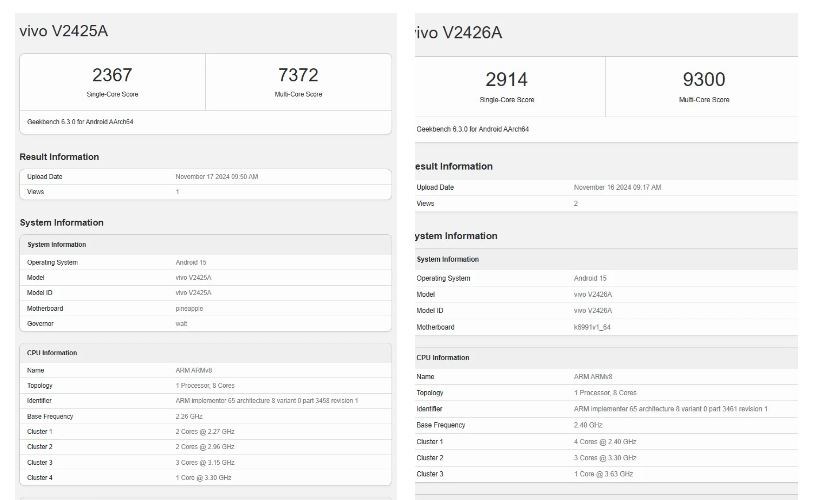The image size is (816, 500).
Task: Select upload date 'November 16 2024 09:17 AM'
Action: click(x=617, y=187)
